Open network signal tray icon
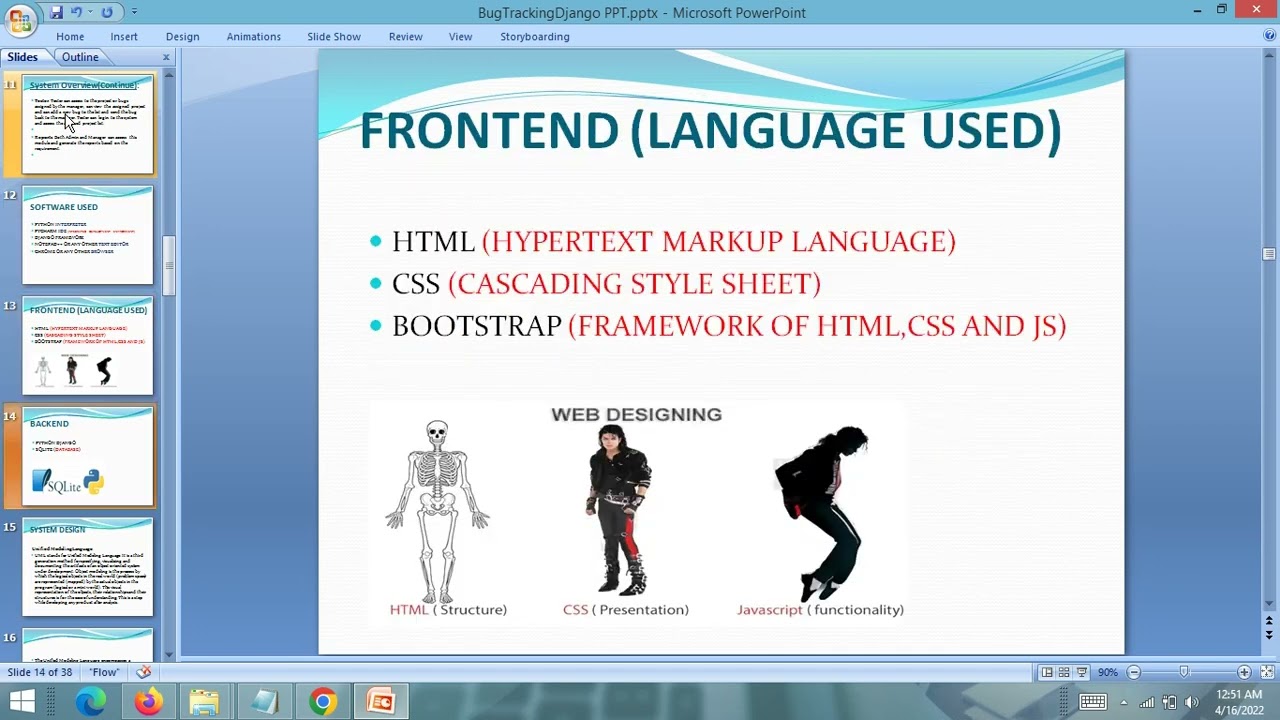Image resolution: width=1280 pixels, height=720 pixels. (1147, 702)
